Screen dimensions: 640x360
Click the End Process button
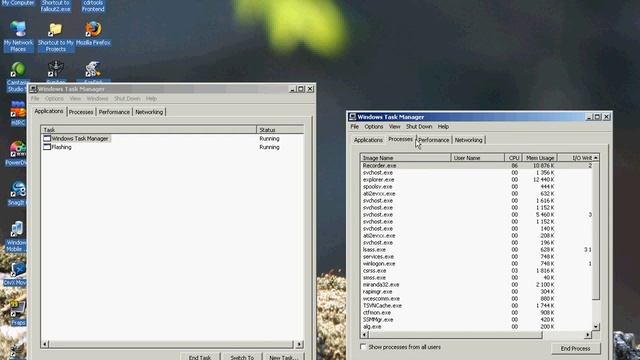[x=576, y=349]
